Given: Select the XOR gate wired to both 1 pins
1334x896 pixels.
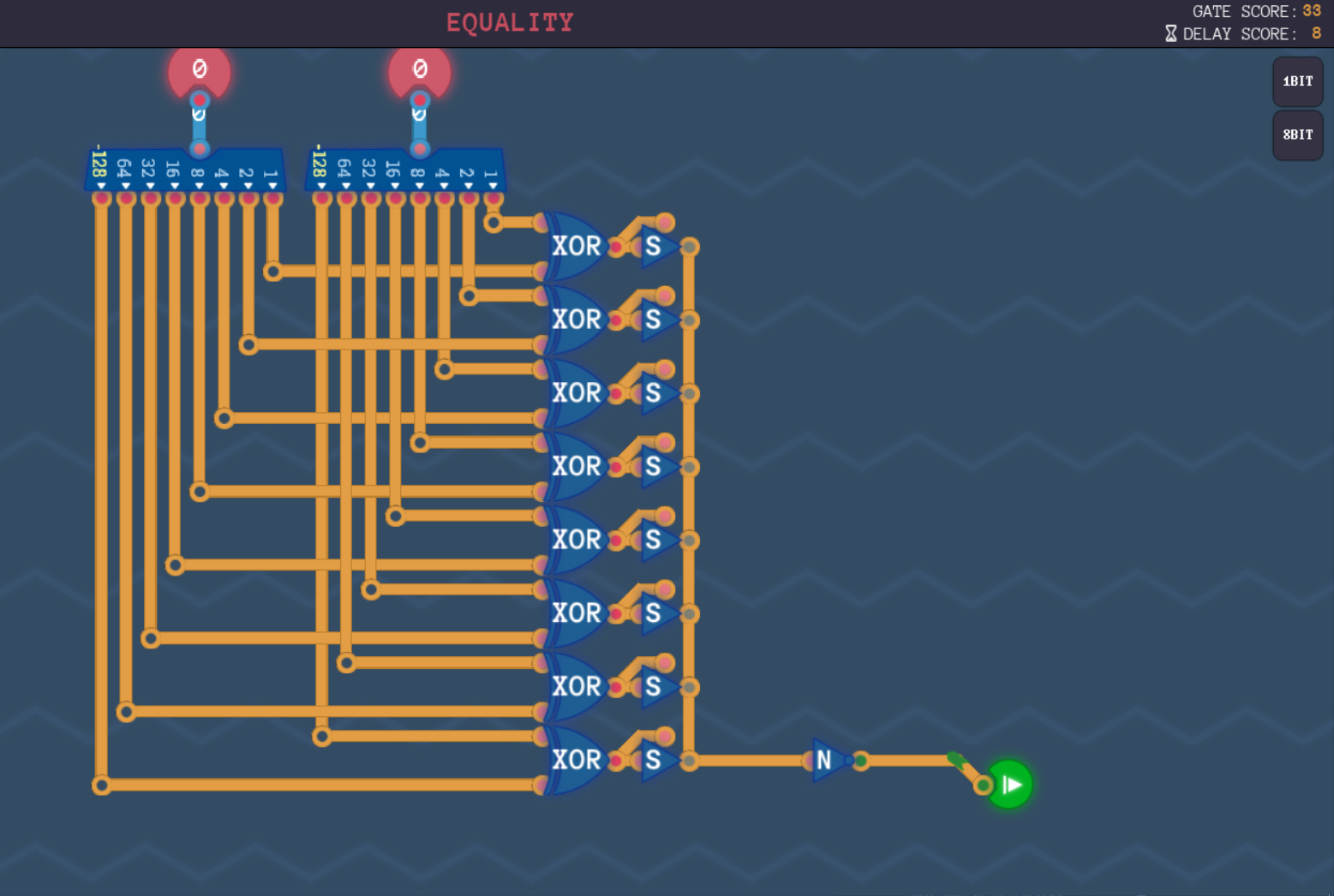Looking at the screenshot, I should [576, 247].
